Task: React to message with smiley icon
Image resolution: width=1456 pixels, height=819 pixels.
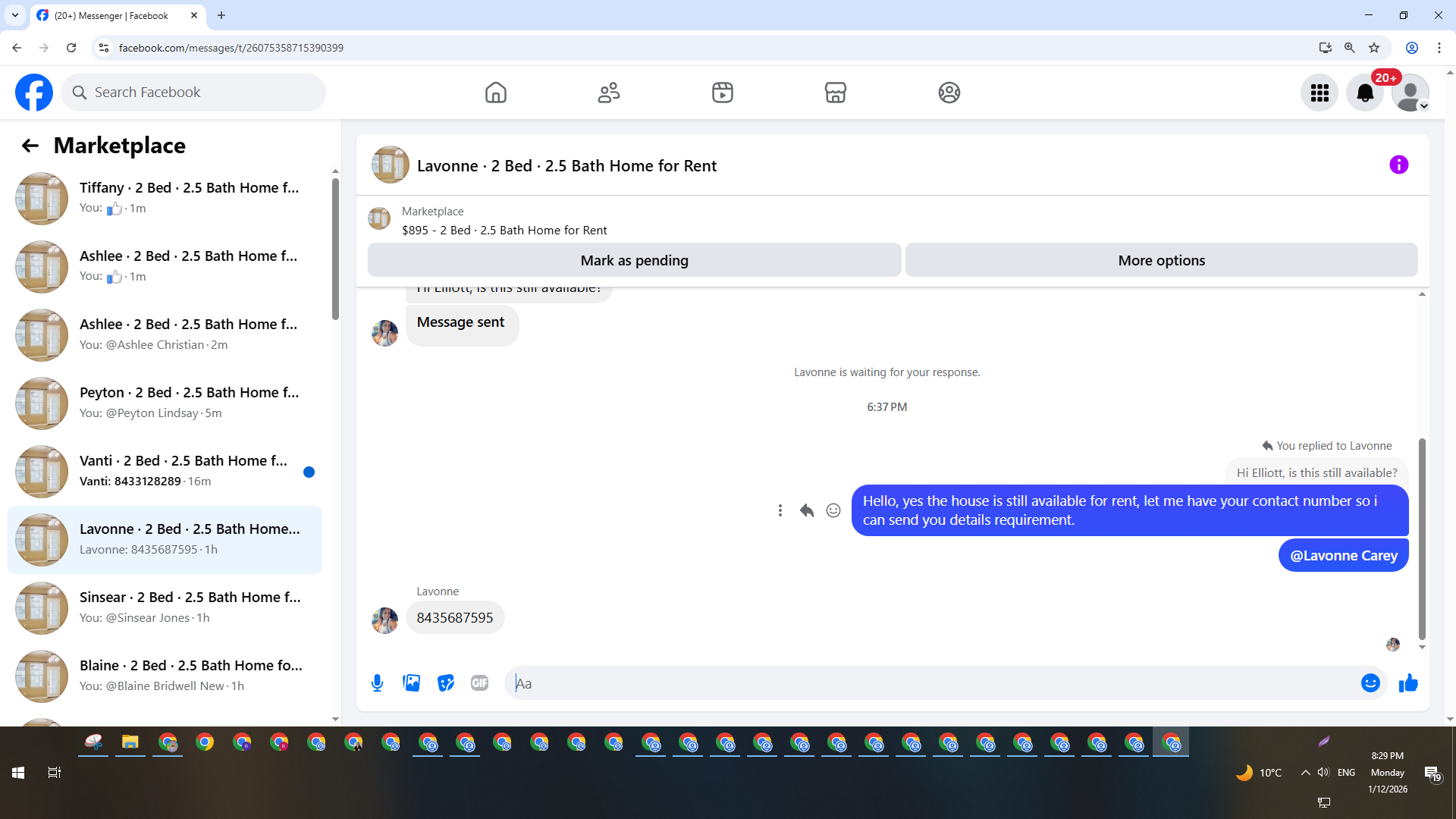Action: point(833,510)
